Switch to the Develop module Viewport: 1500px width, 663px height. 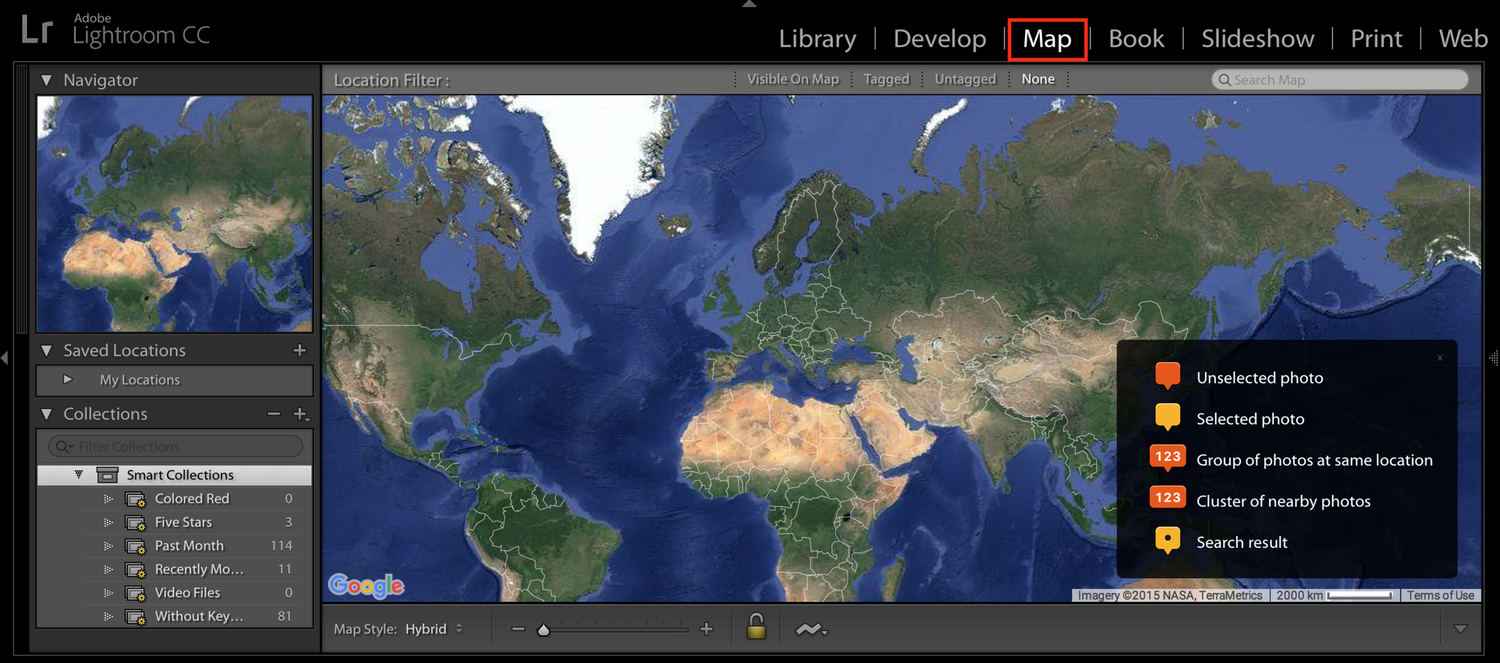pyautogui.click(x=938, y=38)
